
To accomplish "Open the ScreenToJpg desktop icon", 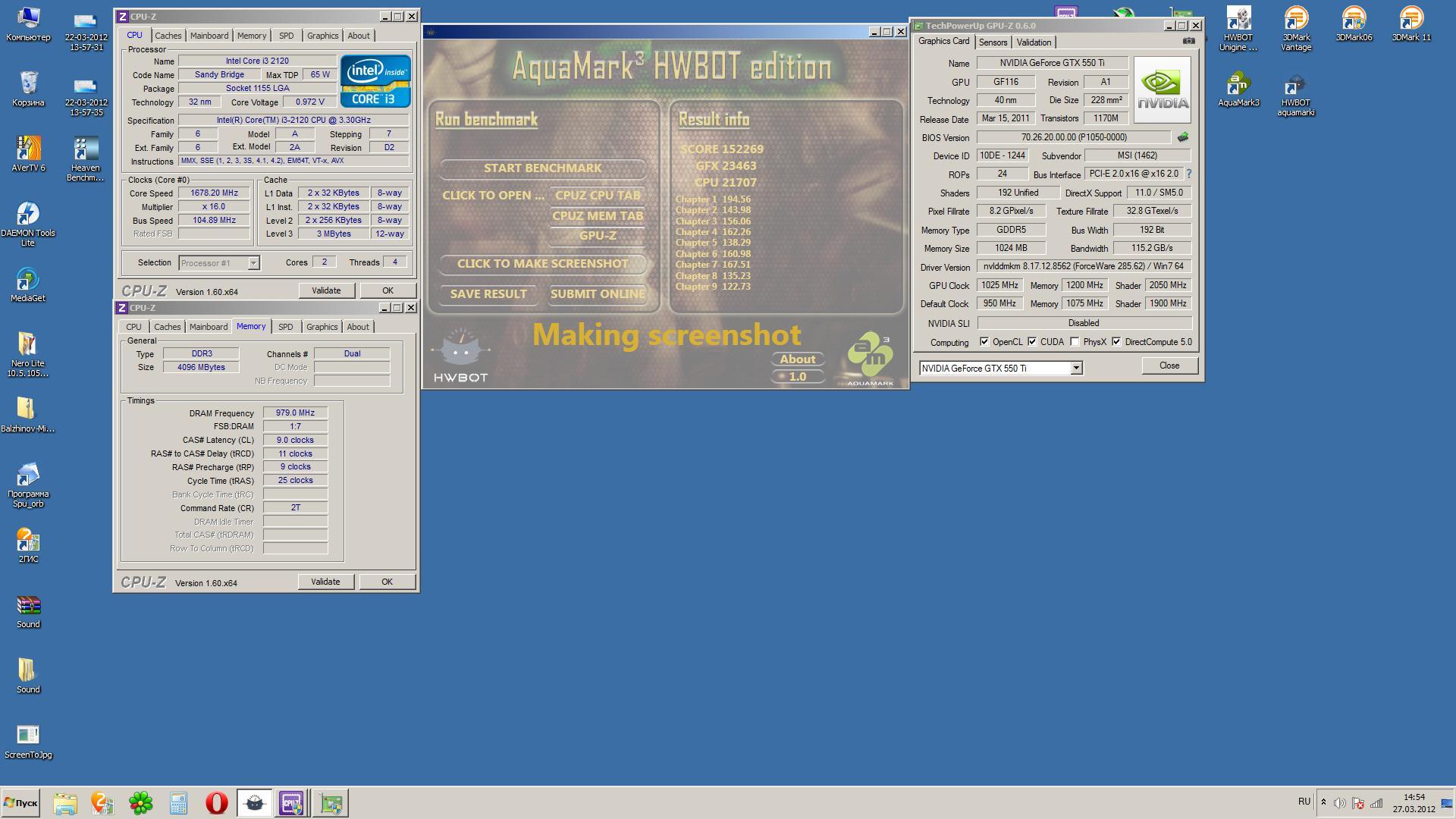I will [28, 742].
